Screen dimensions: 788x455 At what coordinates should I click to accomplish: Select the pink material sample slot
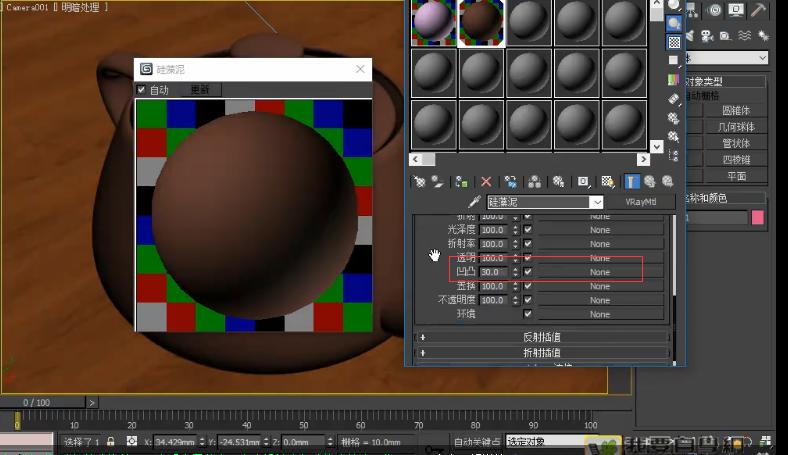pyautogui.click(x=432, y=22)
